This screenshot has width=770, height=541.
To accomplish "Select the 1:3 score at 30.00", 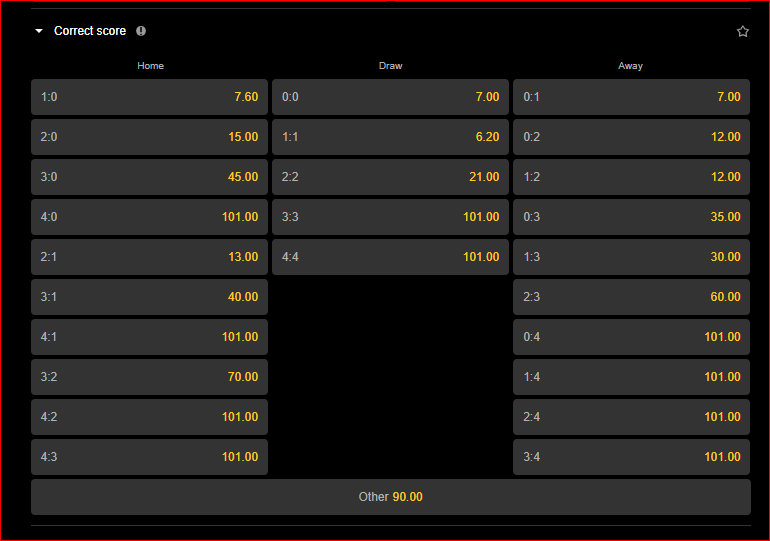I will pos(631,257).
